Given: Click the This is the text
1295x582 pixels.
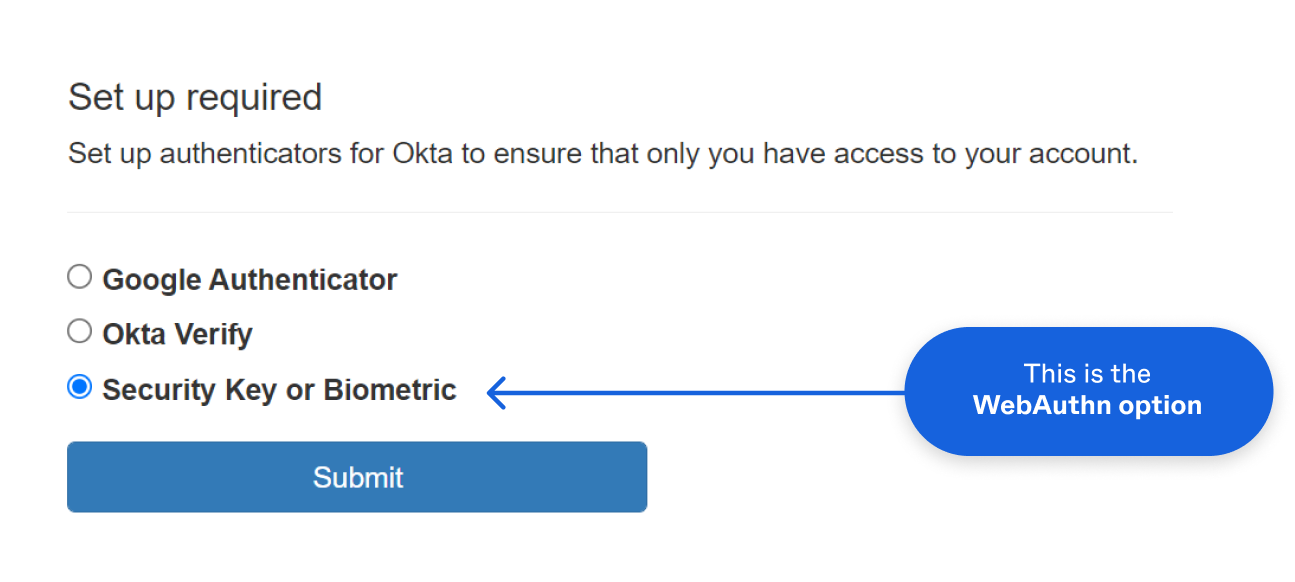Looking at the screenshot, I should pyautogui.click(x=1088, y=373).
